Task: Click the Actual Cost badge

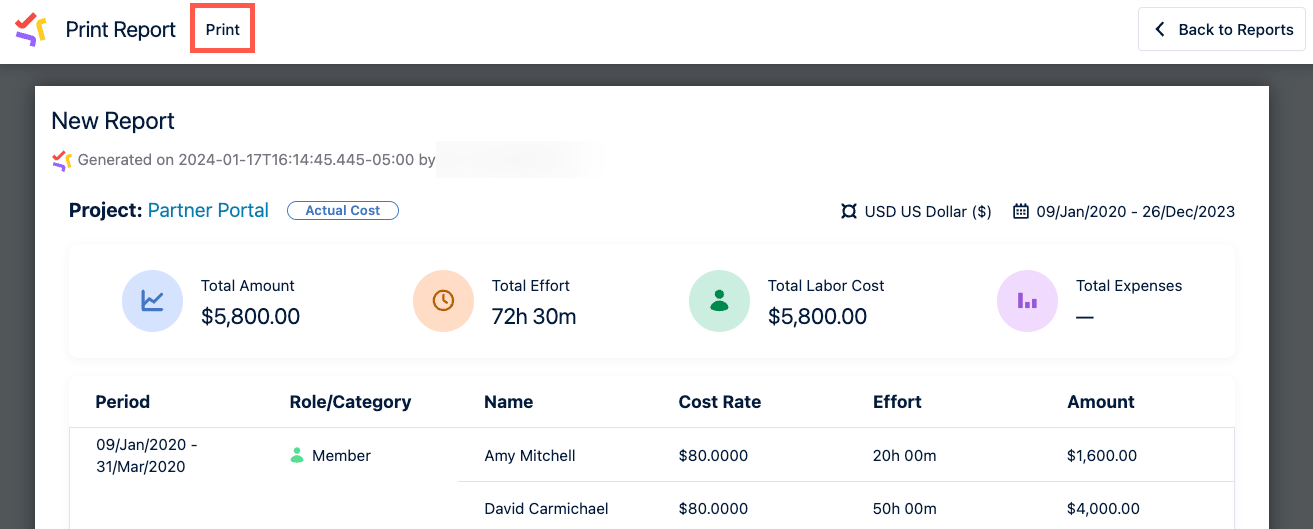Action: tap(343, 210)
